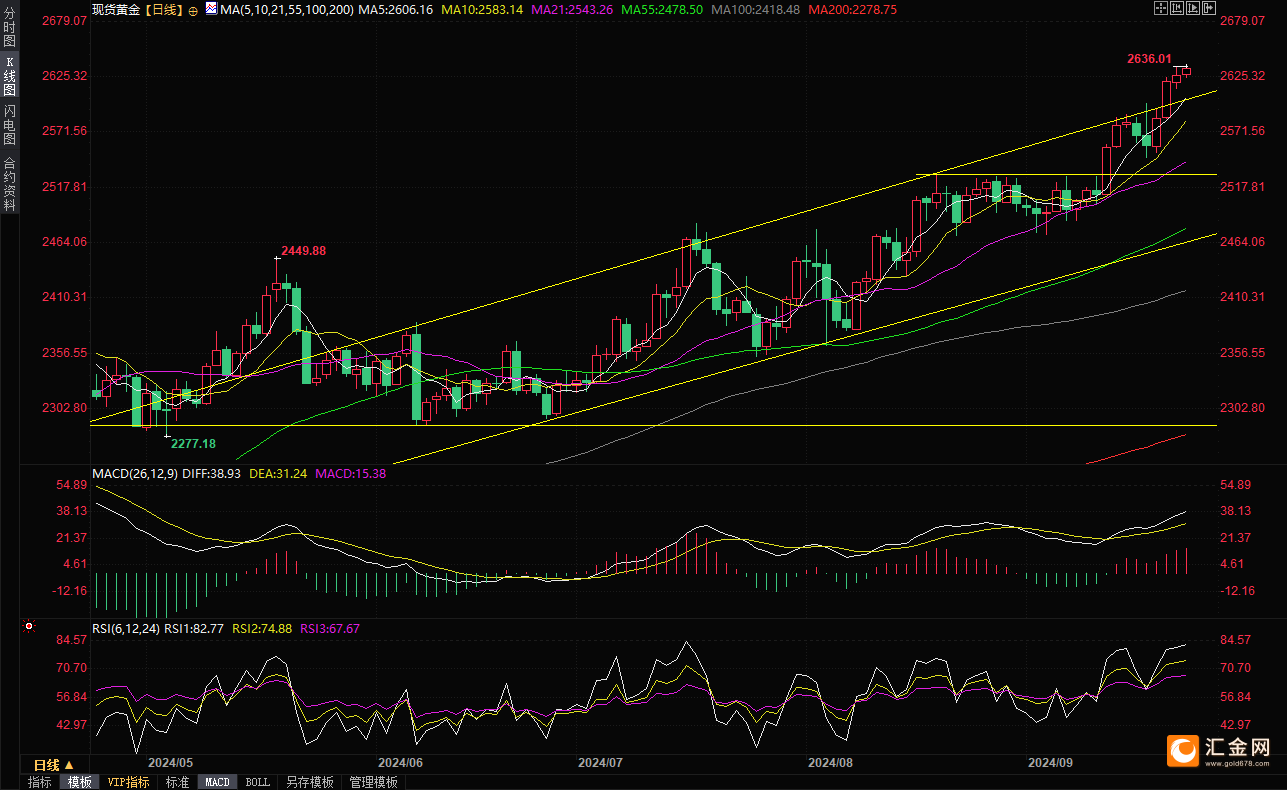The height and width of the screenshot is (790, 1287).
Task: Open the 合约资料 side tab
Action: pos(9,183)
